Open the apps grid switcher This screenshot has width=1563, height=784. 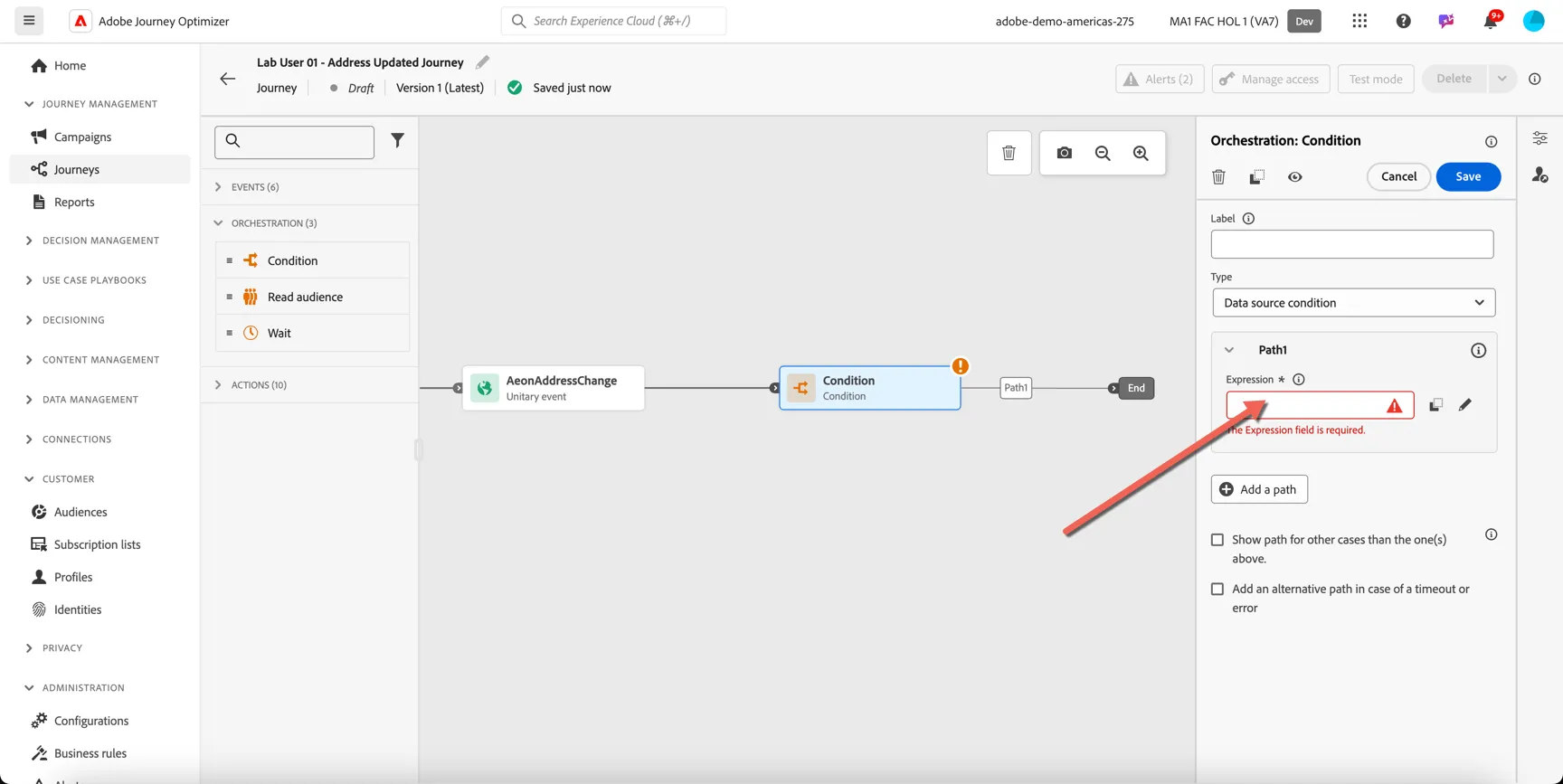(1359, 21)
